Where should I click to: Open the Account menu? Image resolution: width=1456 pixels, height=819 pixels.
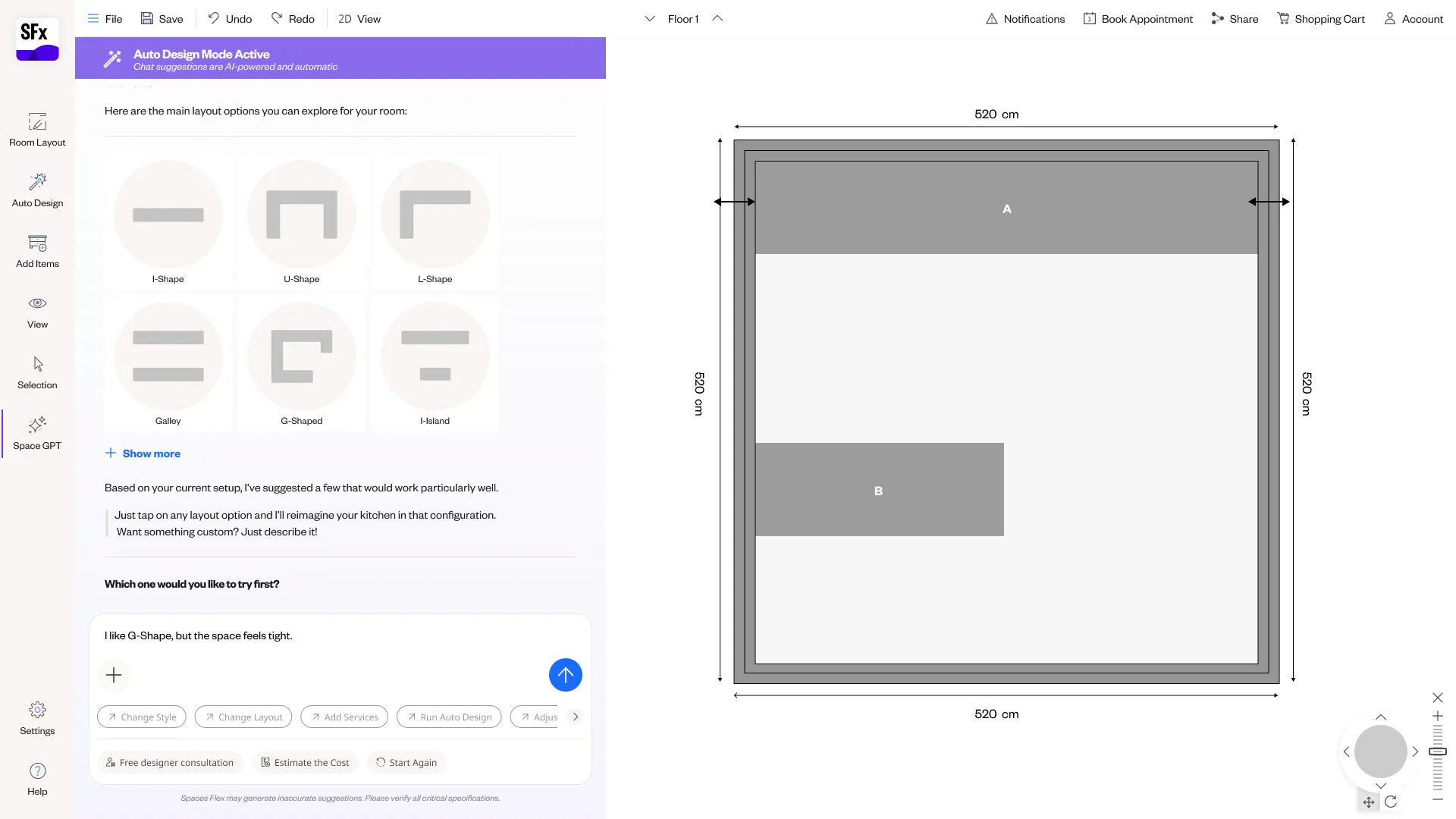point(1414,19)
